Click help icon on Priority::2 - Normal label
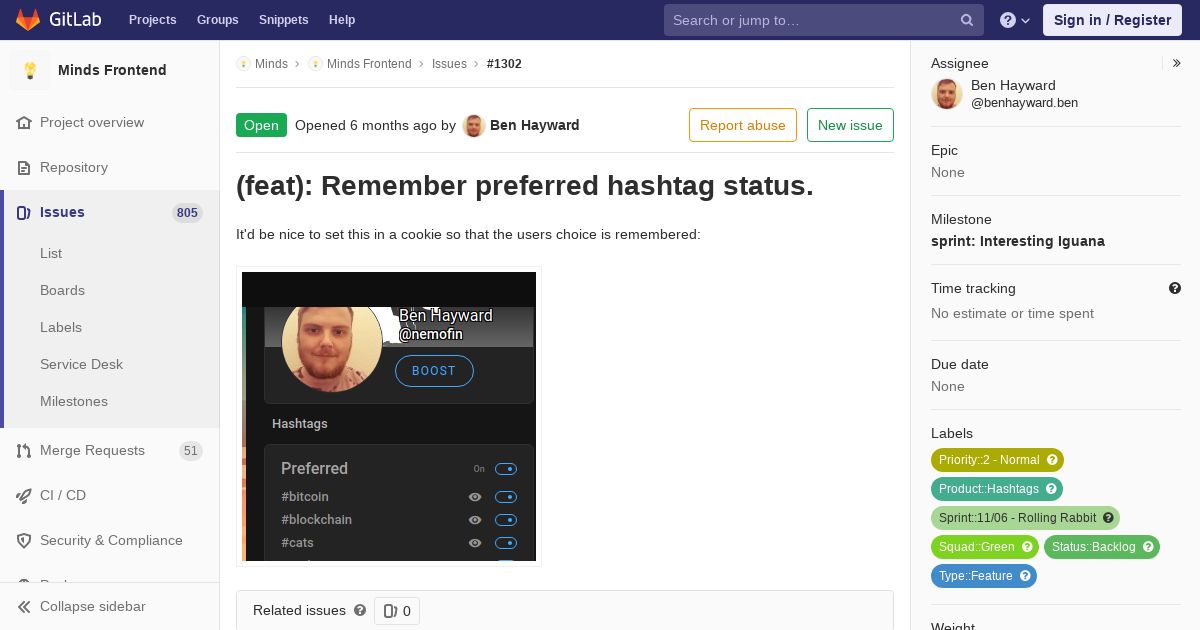This screenshot has width=1200, height=630. (1051, 460)
